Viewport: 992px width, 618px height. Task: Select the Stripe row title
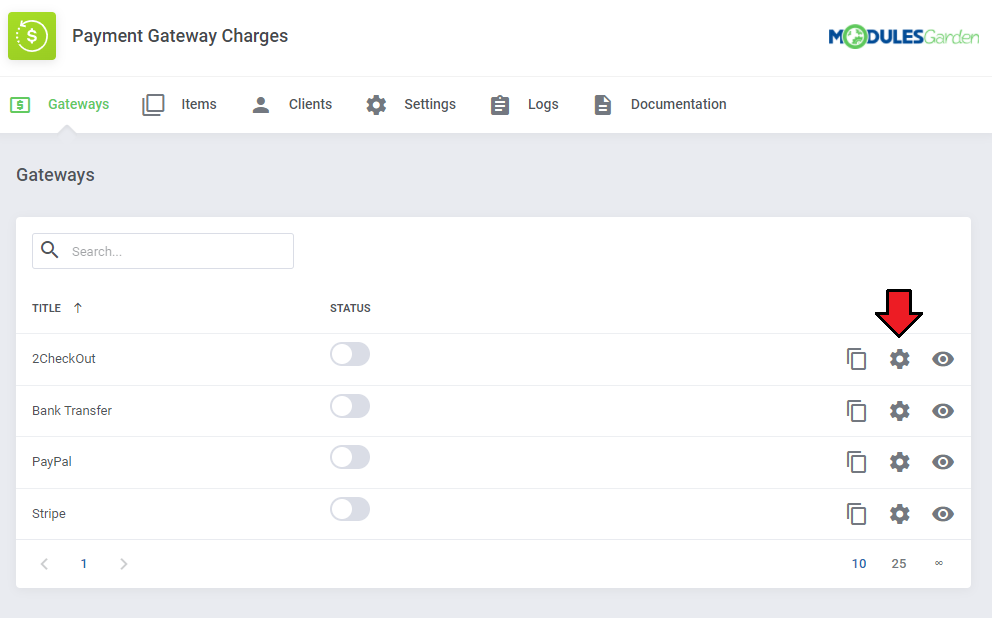coord(49,514)
